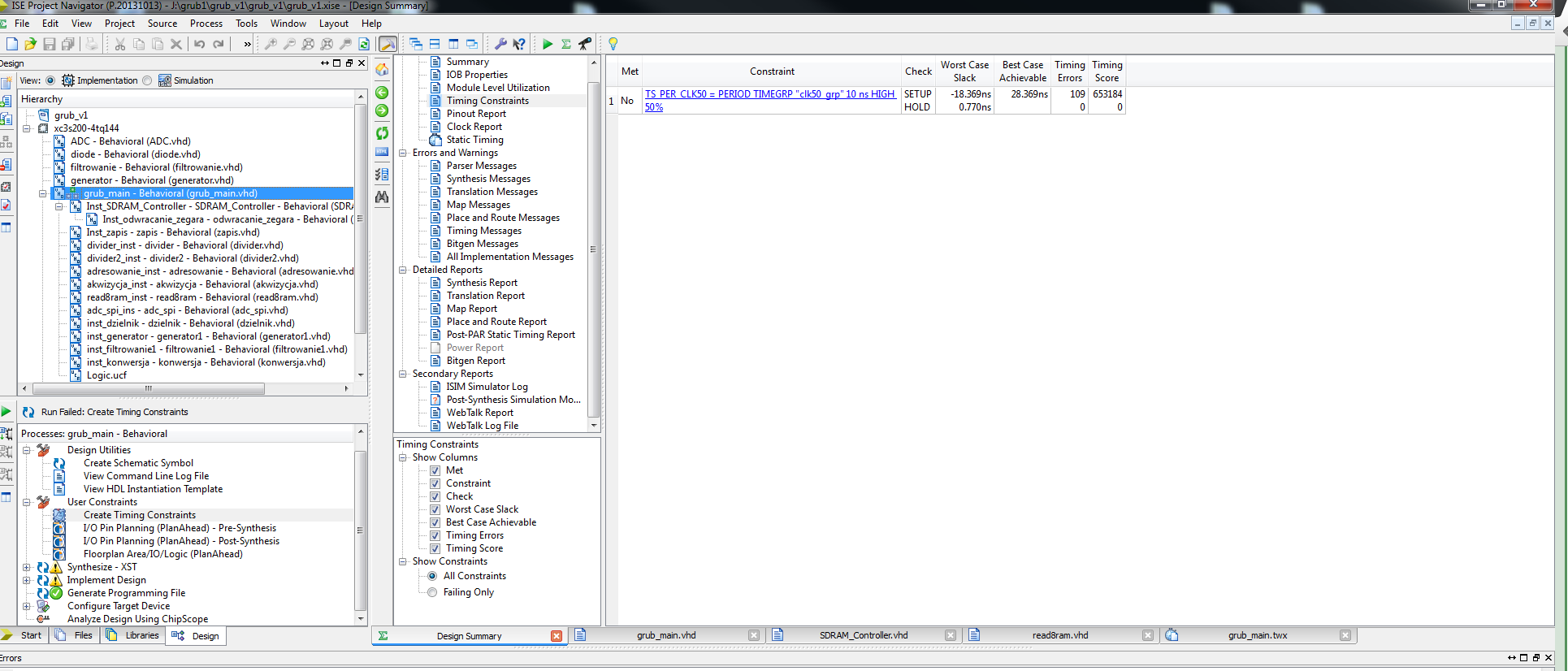Click the Zoom In magnifier icon
Image resolution: width=1568 pixels, height=671 pixels.
tap(271, 44)
